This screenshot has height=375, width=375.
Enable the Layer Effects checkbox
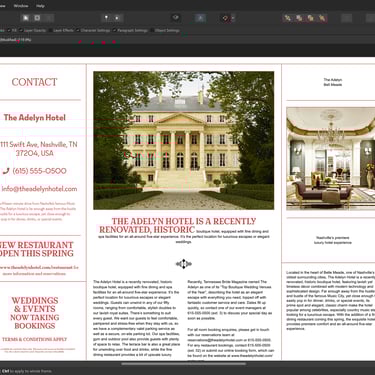click(x=50, y=30)
